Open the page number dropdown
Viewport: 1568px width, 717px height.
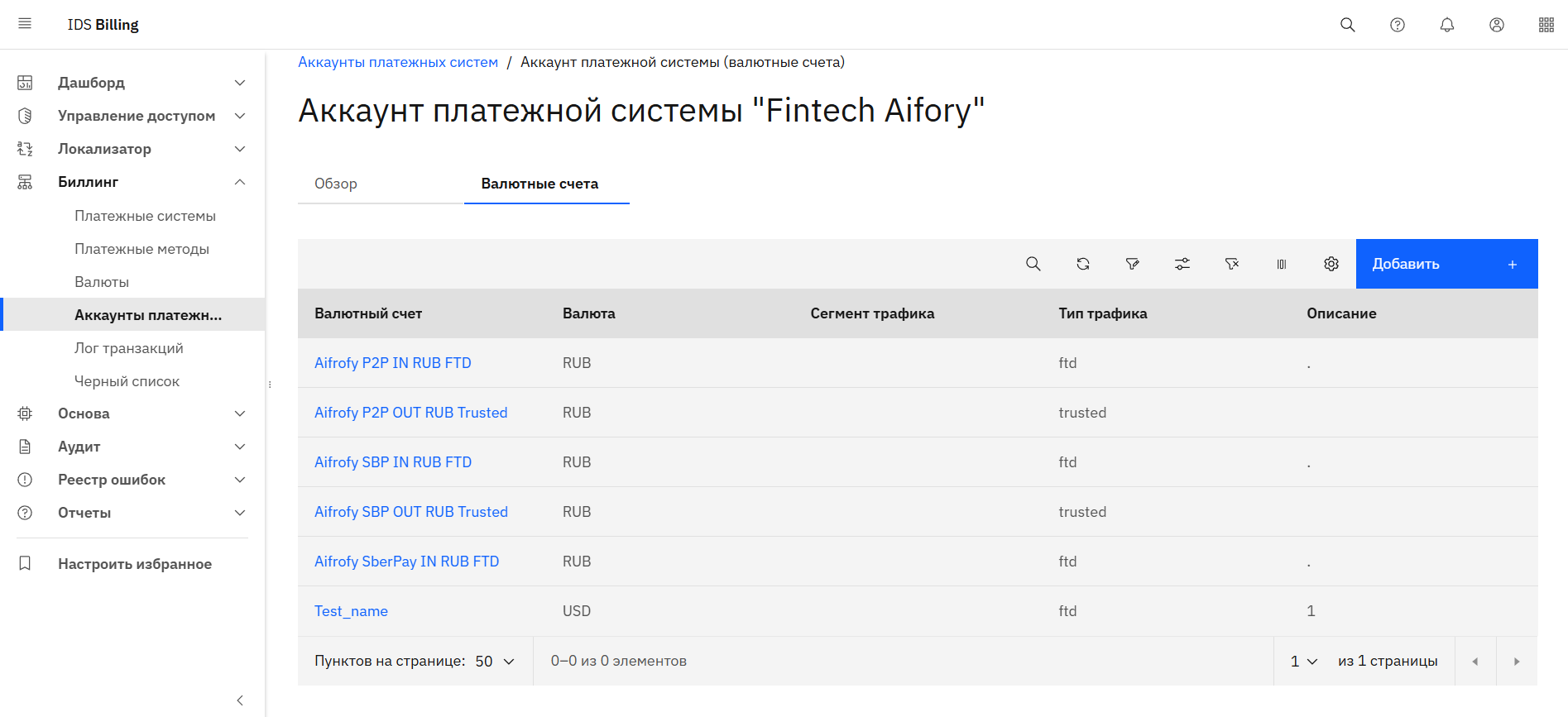pyautogui.click(x=1303, y=661)
